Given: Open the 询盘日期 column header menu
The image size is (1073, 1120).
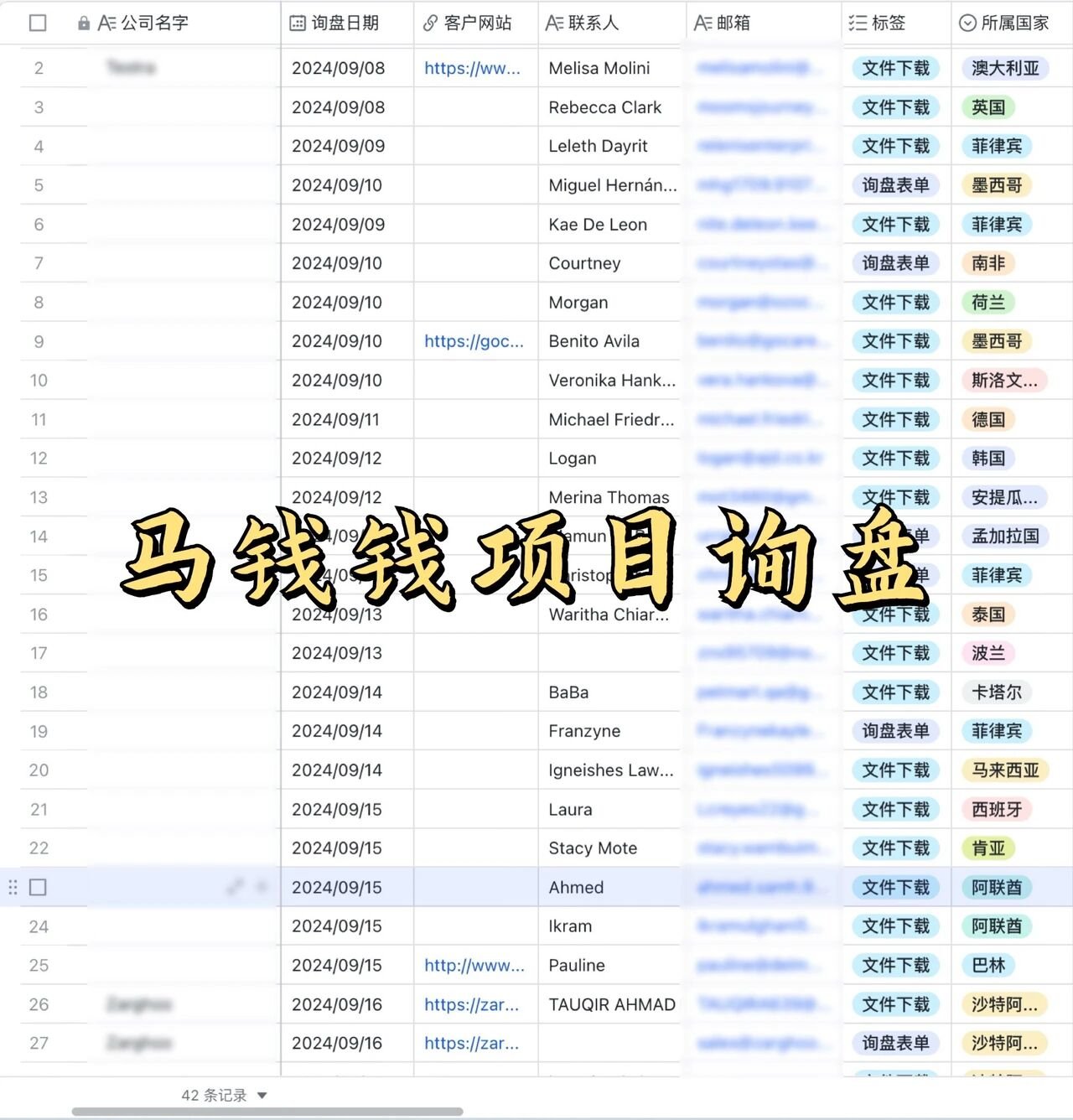Looking at the screenshot, I should click(345, 23).
